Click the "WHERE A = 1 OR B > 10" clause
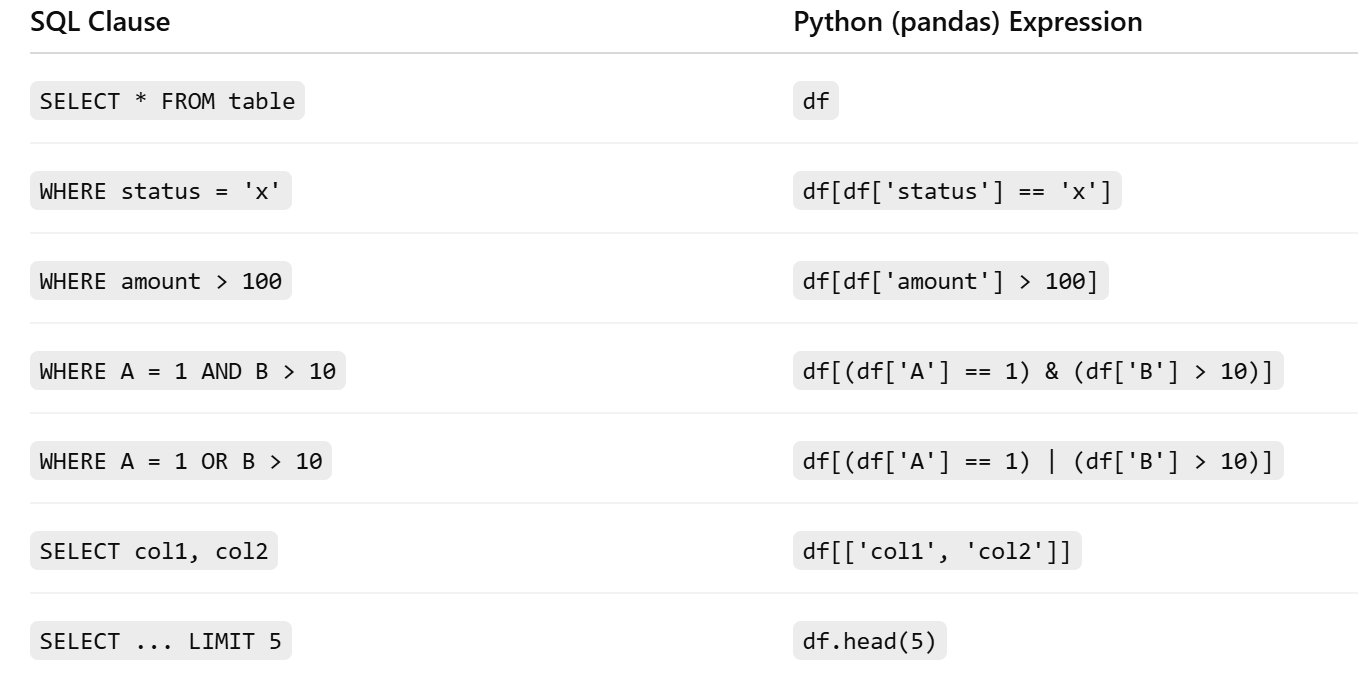The width and height of the screenshot is (1358, 678). pos(180,461)
